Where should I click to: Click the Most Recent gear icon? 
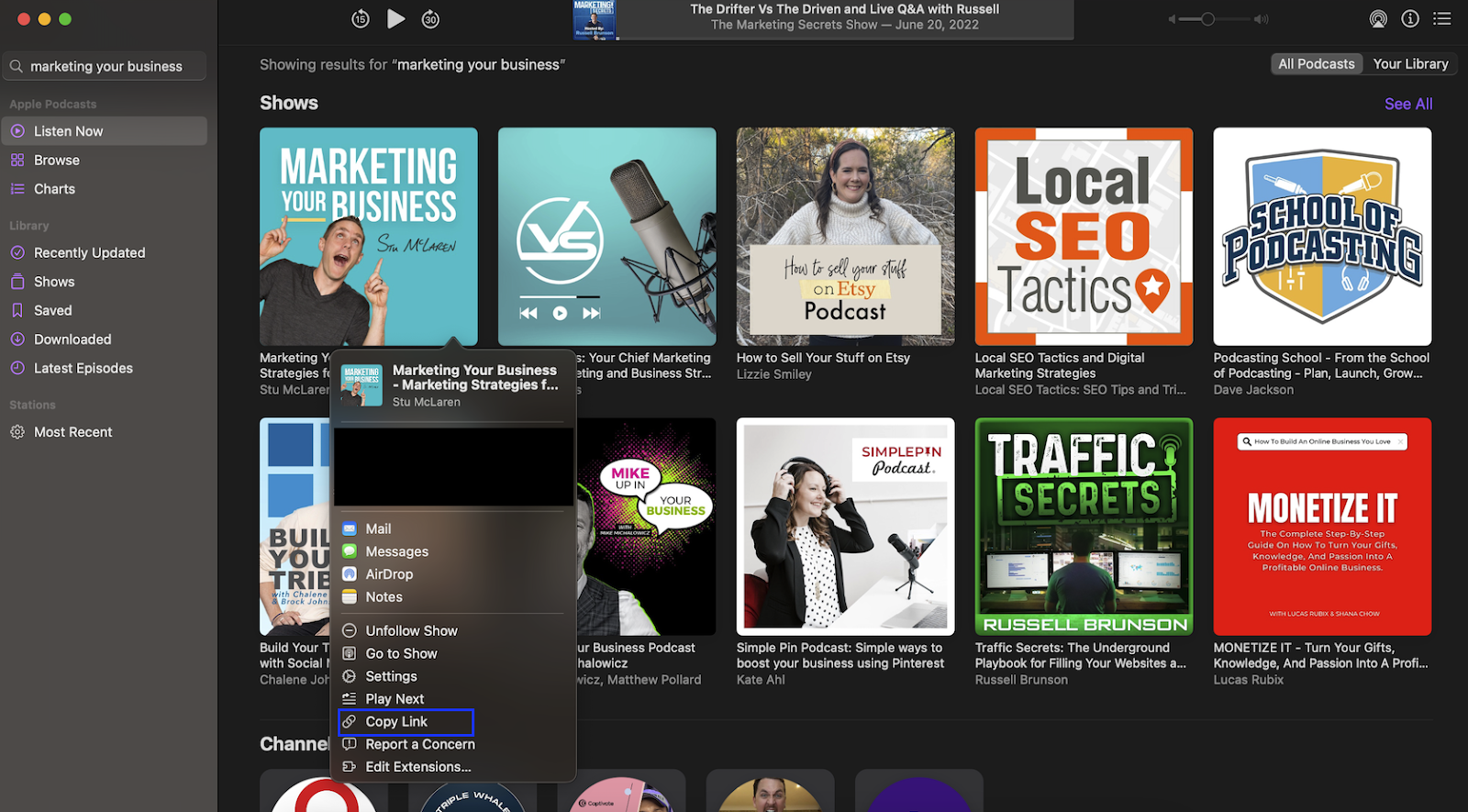(17, 432)
